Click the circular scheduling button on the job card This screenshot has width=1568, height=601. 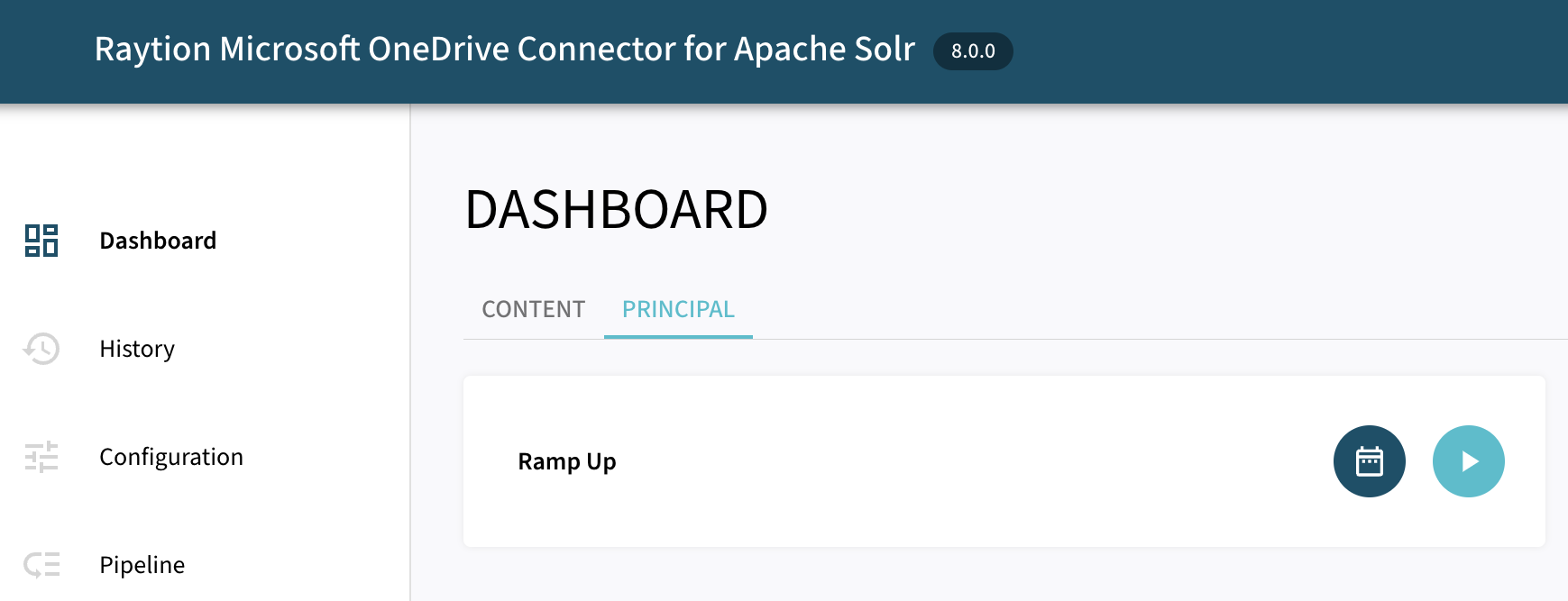[x=1369, y=460]
